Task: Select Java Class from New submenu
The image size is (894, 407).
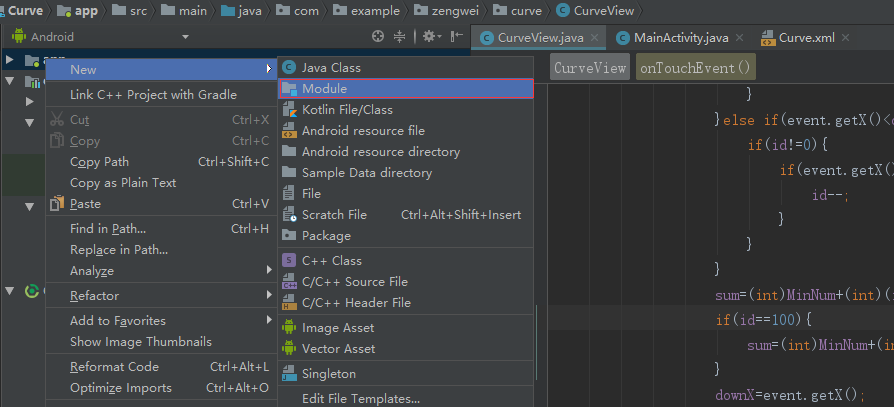Action: click(331, 68)
